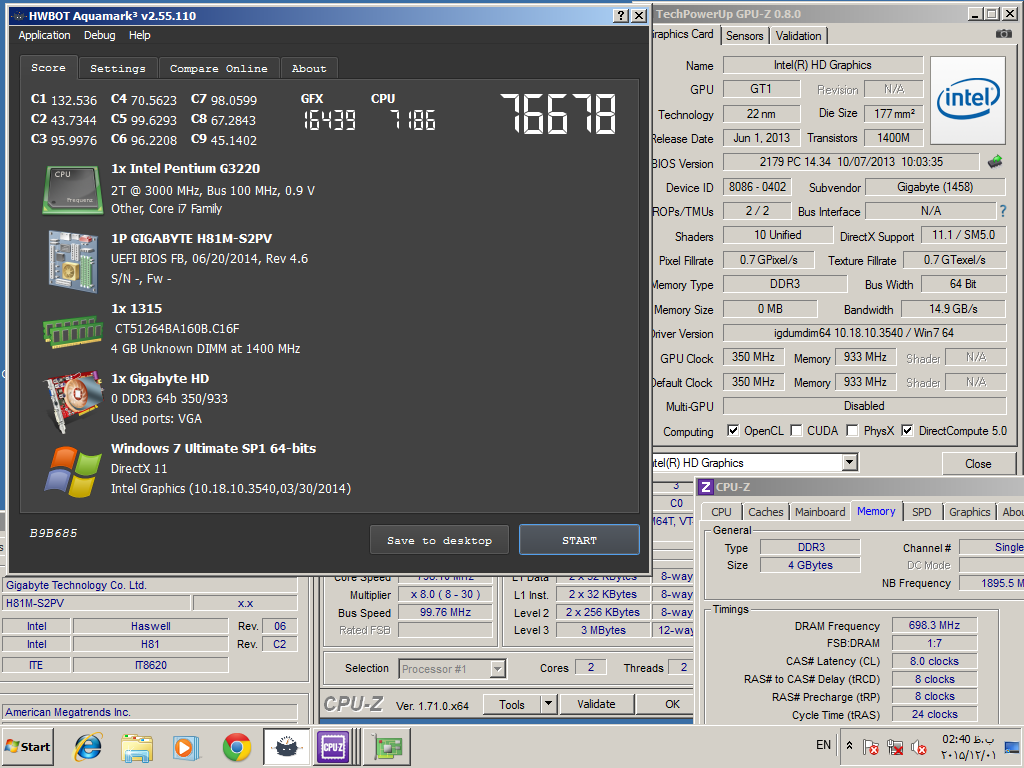Click the Aquamark help question mark button
1024x768 pixels.
point(621,16)
